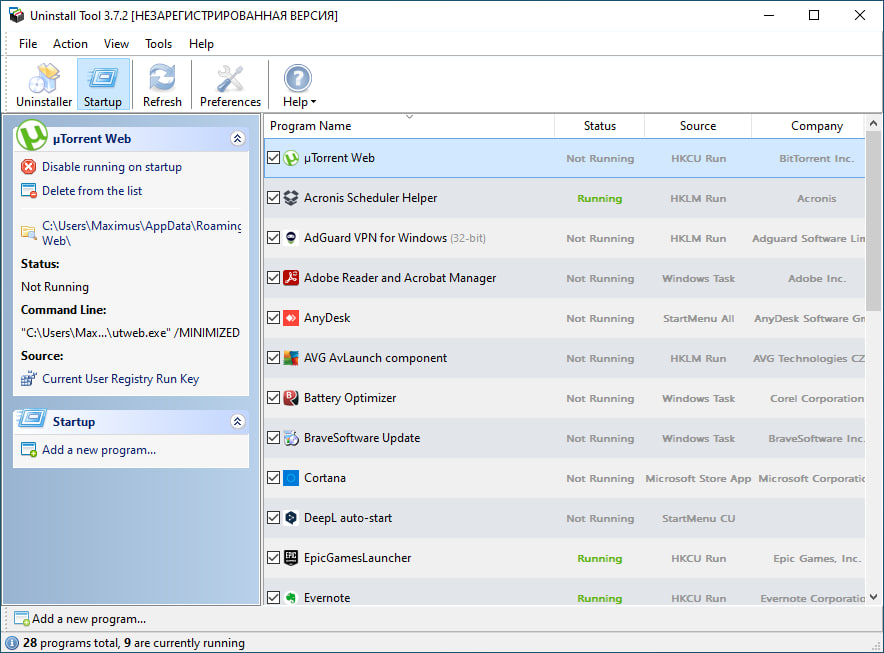Sort list by Source column
Screen dimensions: 884x653
[698, 126]
